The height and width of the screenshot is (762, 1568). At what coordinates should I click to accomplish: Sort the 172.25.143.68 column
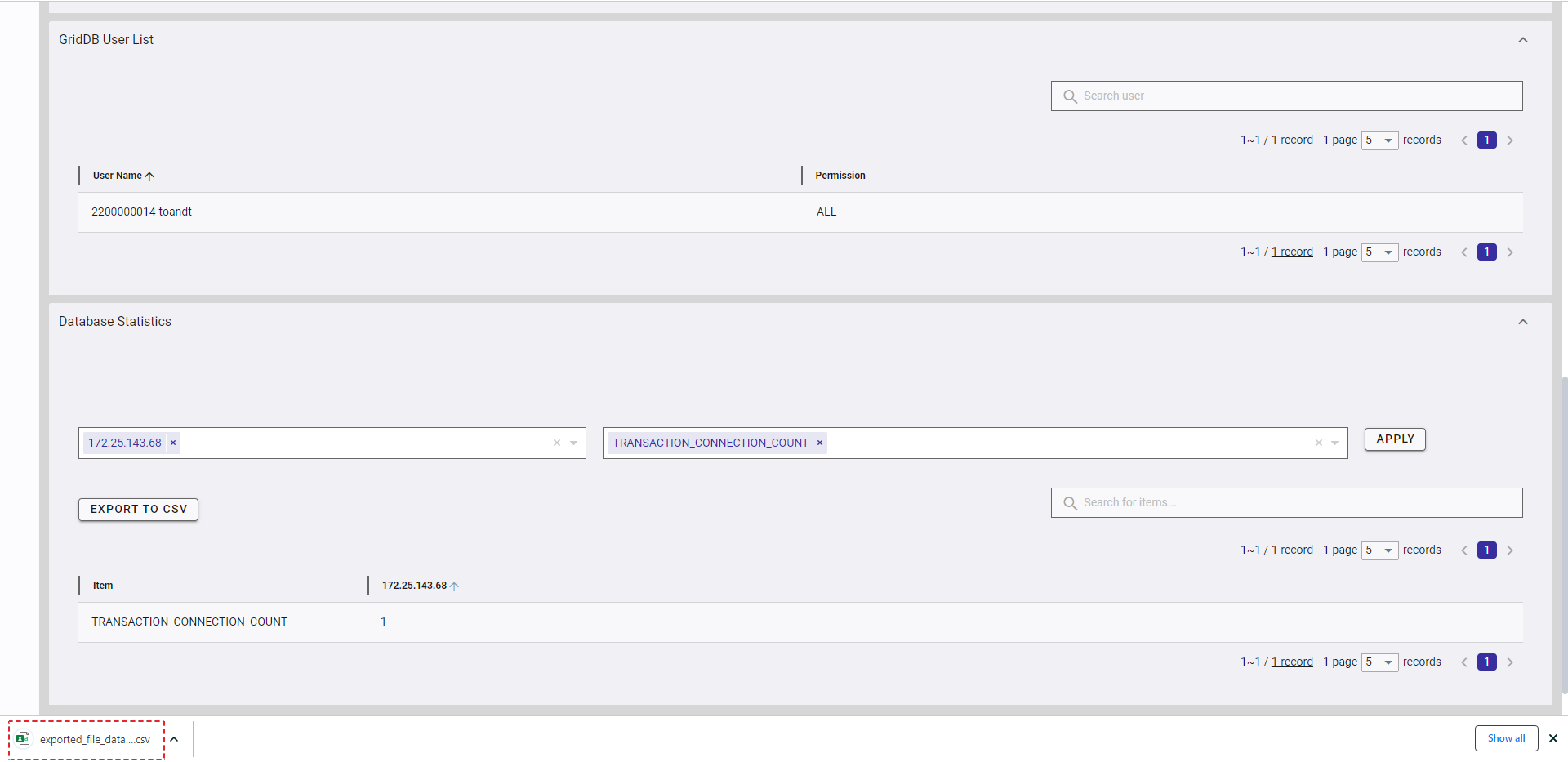click(x=455, y=586)
